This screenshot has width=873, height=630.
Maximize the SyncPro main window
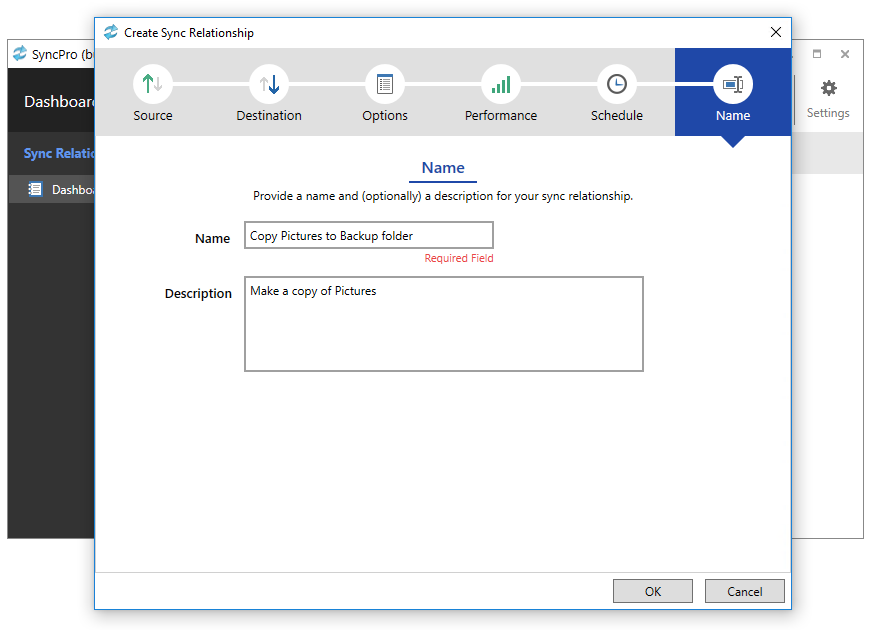pos(817,54)
